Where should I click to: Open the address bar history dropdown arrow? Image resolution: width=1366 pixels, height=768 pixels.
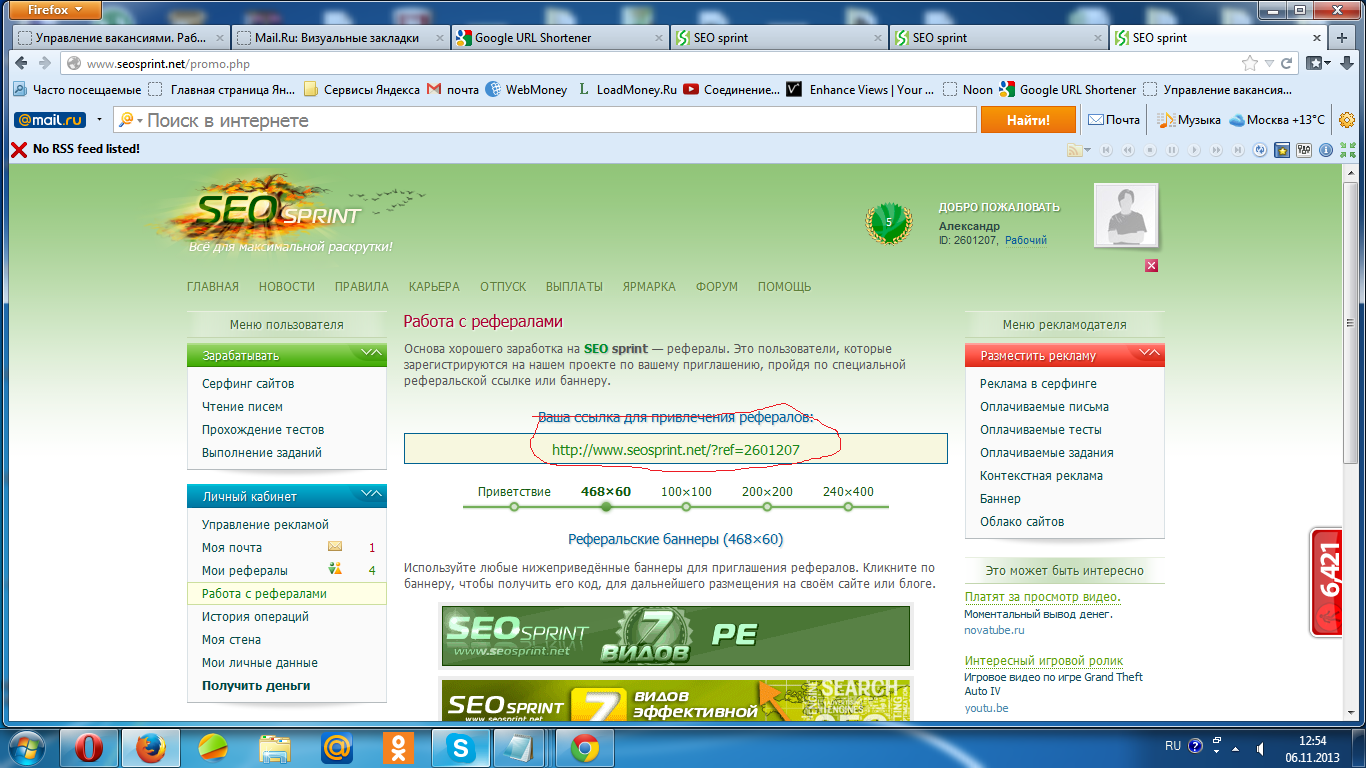(x=1269, y=63)
